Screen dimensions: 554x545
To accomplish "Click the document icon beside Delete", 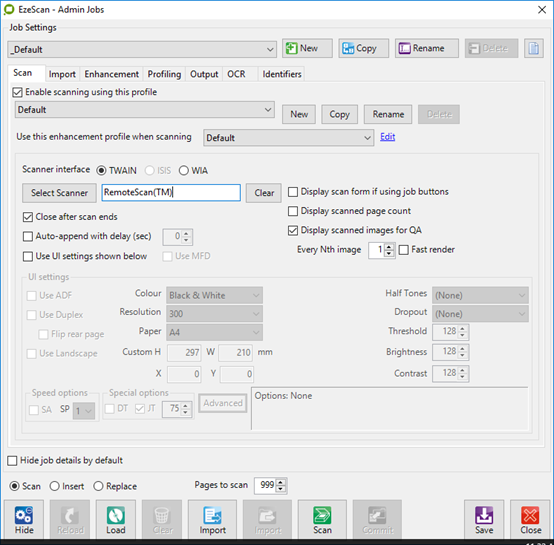I will [x=534, y=48].
